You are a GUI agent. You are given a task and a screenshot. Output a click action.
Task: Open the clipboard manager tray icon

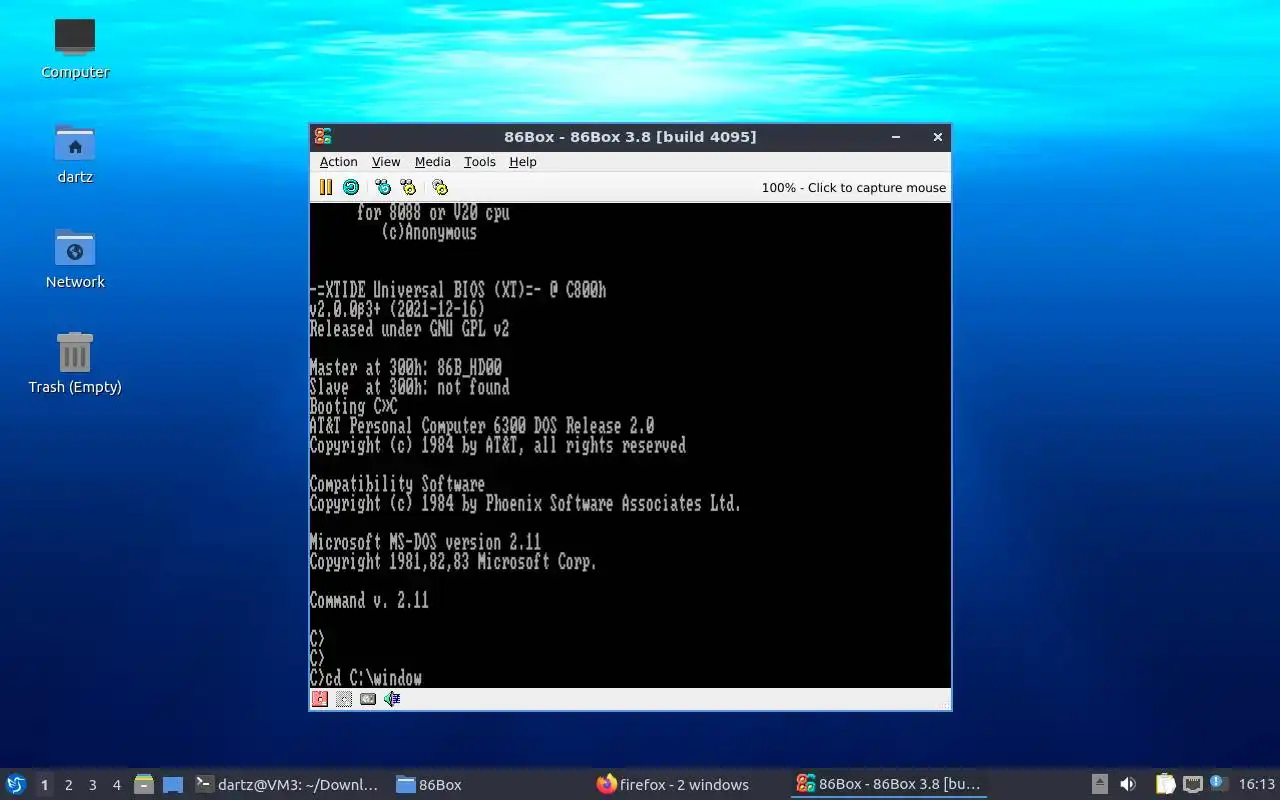point(1165,785)
